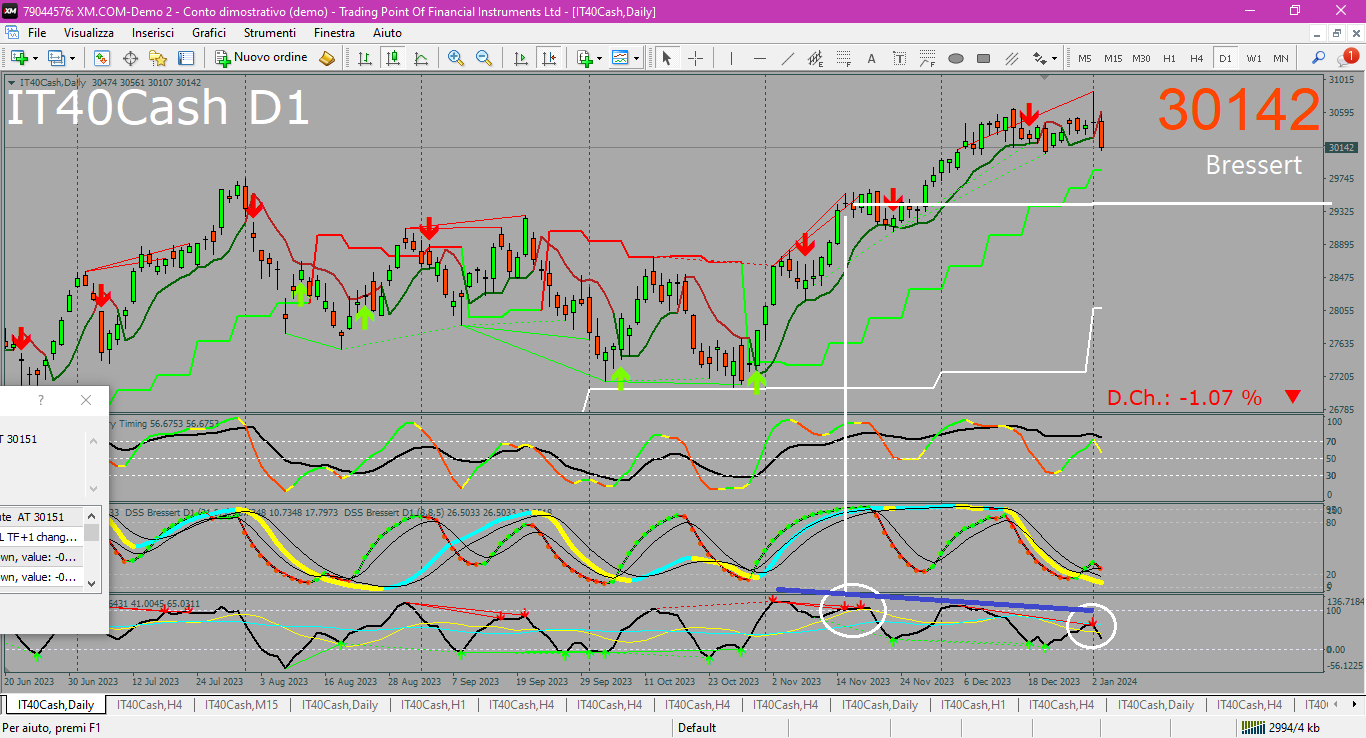Switch timeframe to H1
Viewport: 1366px width, 738px height.
coord(1169,58)
